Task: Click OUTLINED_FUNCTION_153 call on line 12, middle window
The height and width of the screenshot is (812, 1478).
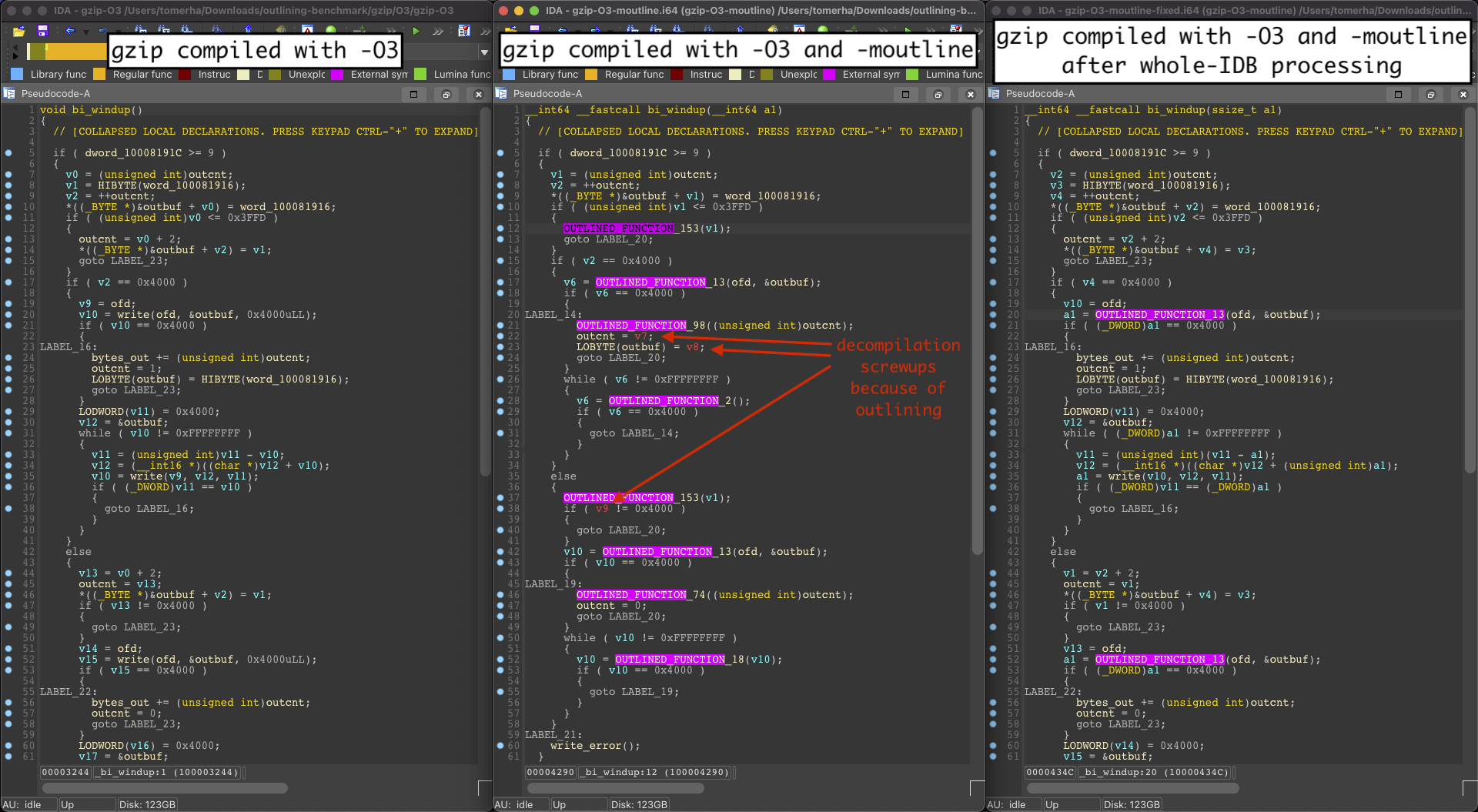Action: (x=631, y=229)
